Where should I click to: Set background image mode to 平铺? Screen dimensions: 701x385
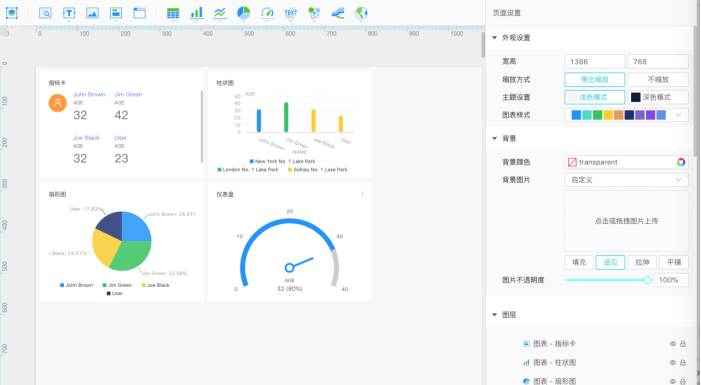pos(674,262)
